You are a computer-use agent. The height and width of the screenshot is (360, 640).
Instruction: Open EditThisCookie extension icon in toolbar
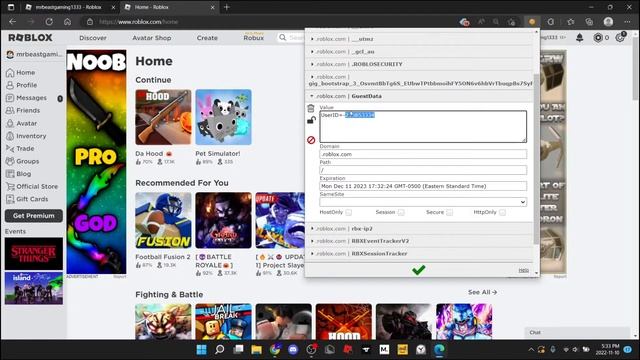coord(532,22)
